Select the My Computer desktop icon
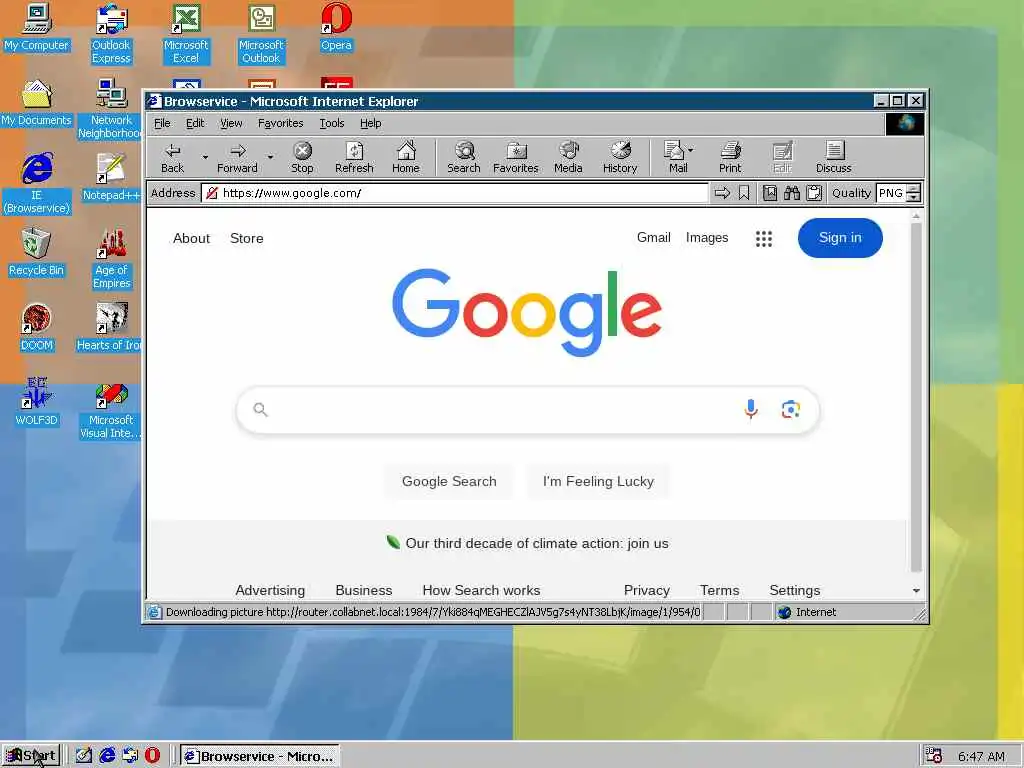The height and width of the screenshot is (768, 1024). click(x=37, y=27)
